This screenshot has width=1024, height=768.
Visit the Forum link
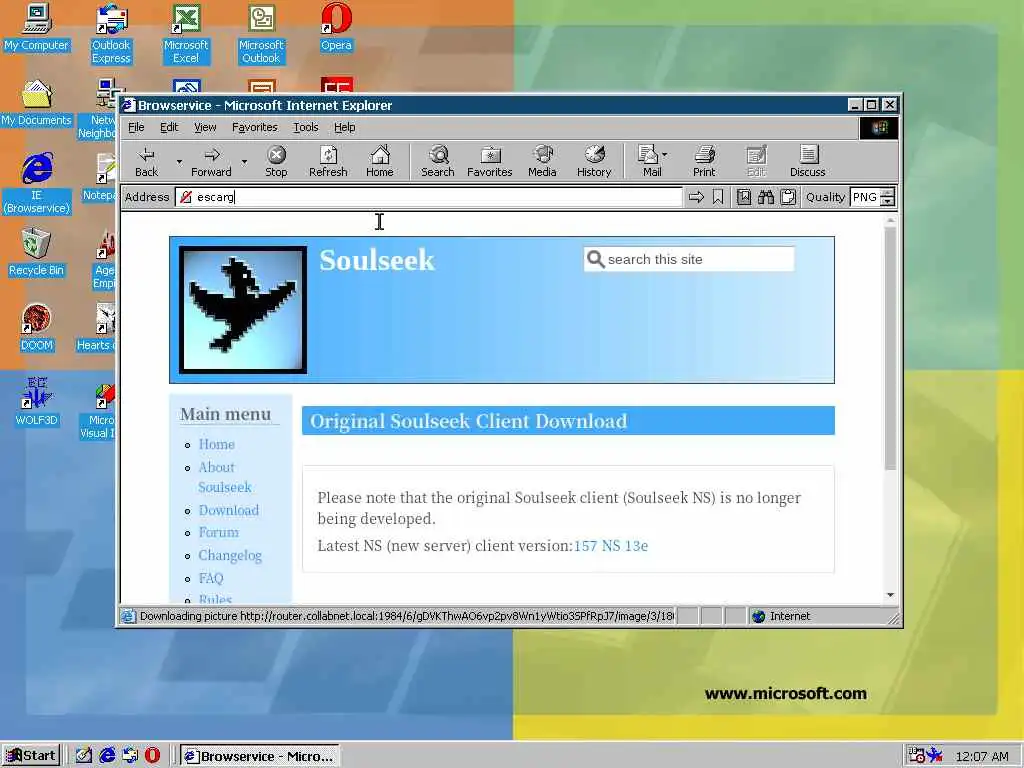tap(219, 532)
